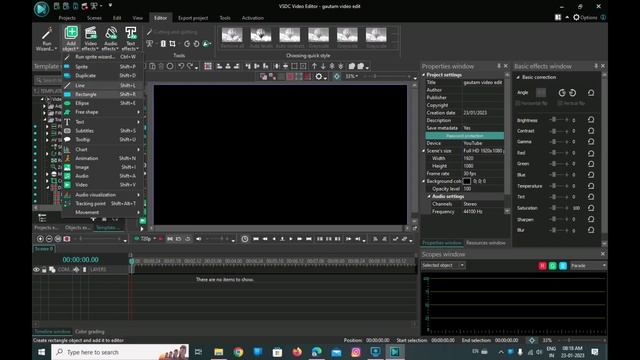Pin the Properties window
The width and height of the screenshot is (640, 360).
pyautogui.click(x=499, y=66)
